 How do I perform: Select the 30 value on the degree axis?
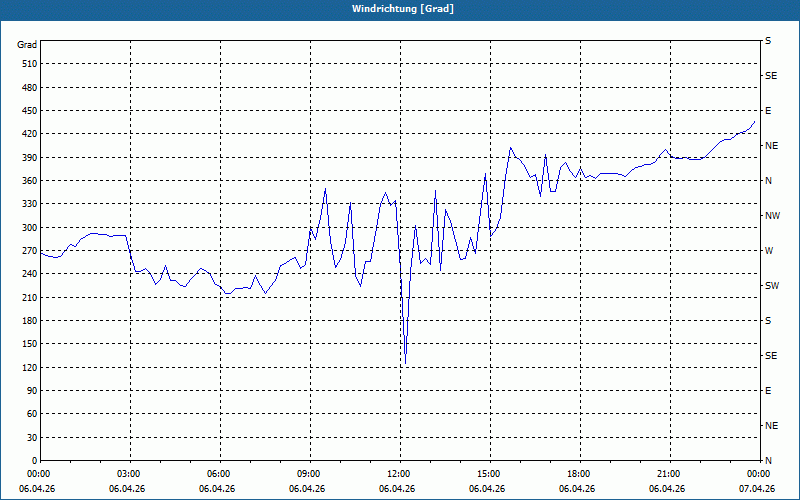coord(32,437)
